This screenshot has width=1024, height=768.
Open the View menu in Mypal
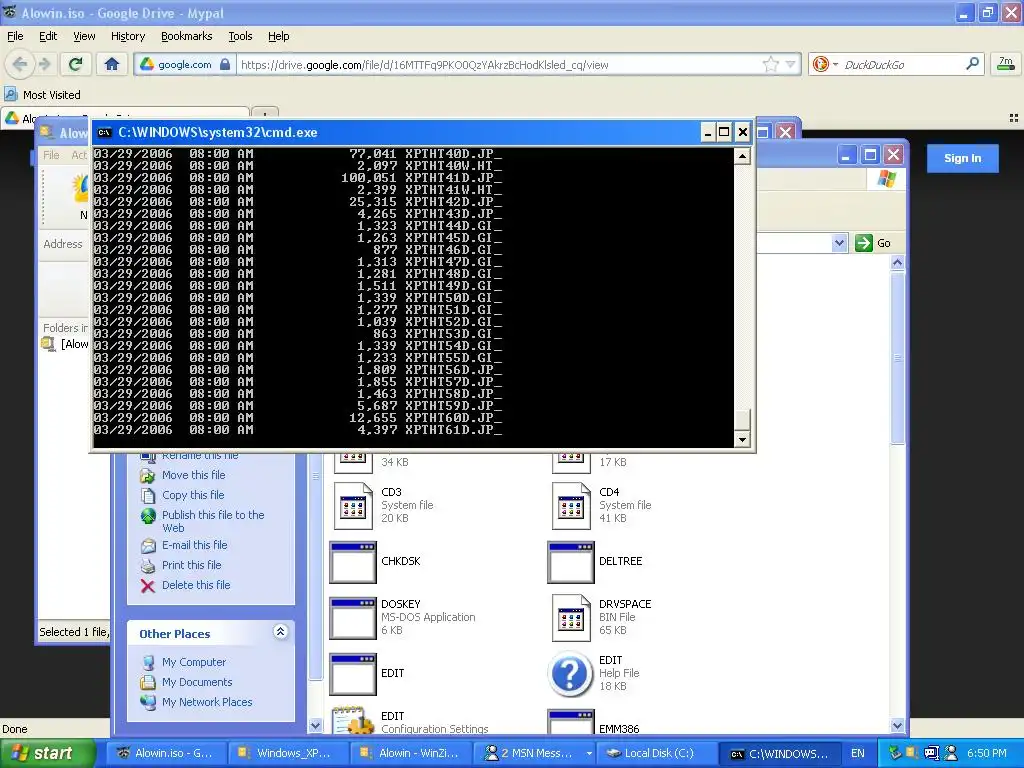tap(84, 36)
